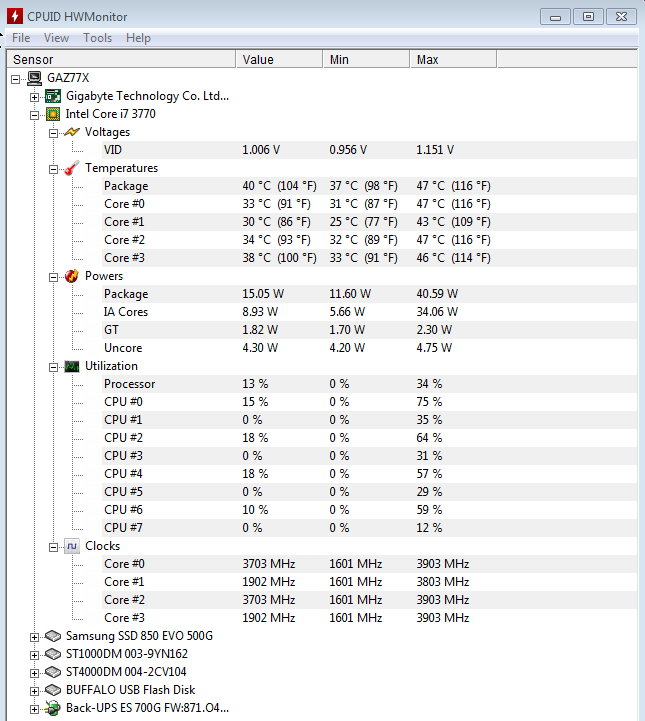Viewport: 645px width, 721px height.
Task: Click the ST4000DM 004-2CV104 drive icon
Action: tap(53, 672)
